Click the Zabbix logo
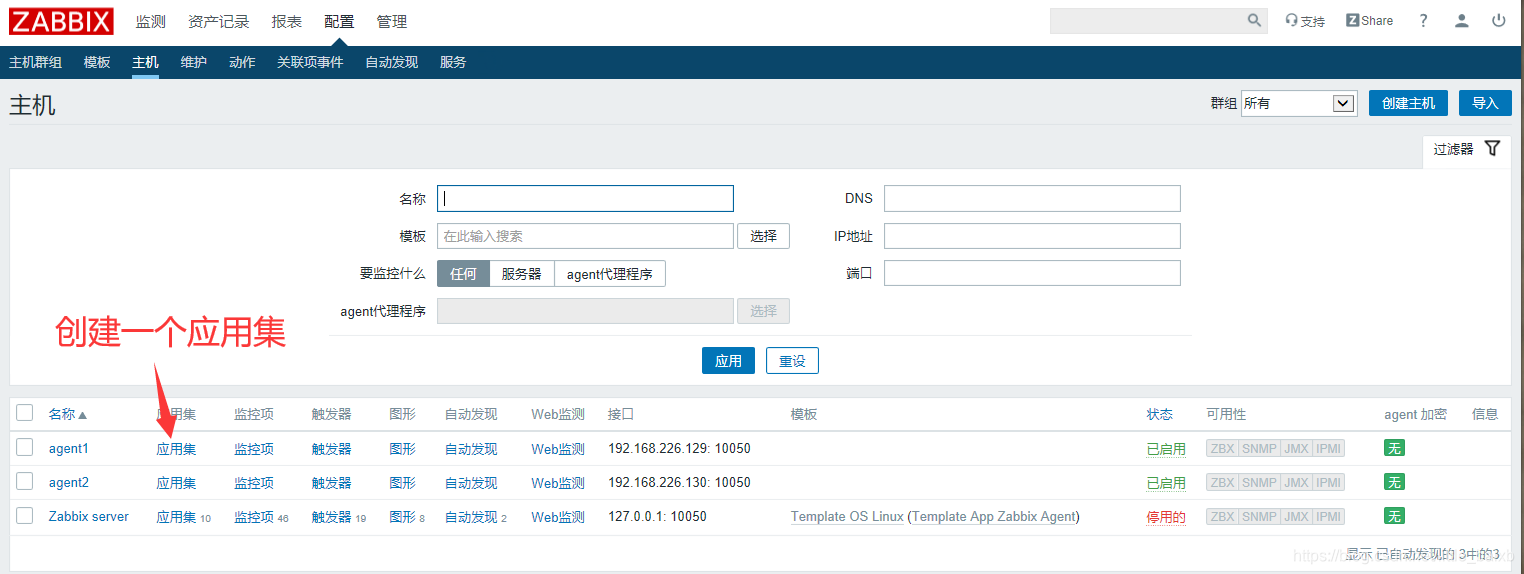Image resolution: width=1524 pixels, height=574 pixels. point(61,21)
